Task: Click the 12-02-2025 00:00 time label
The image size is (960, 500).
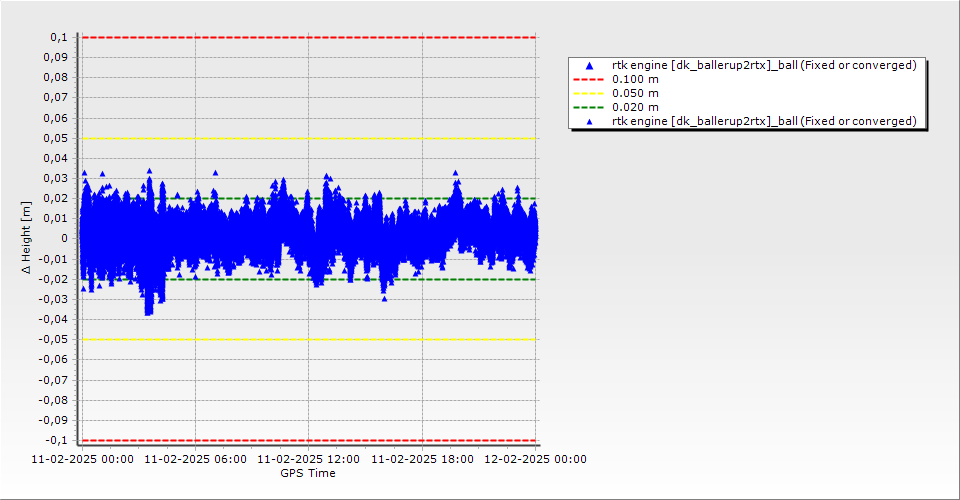Action: click(x=536, y=459)
